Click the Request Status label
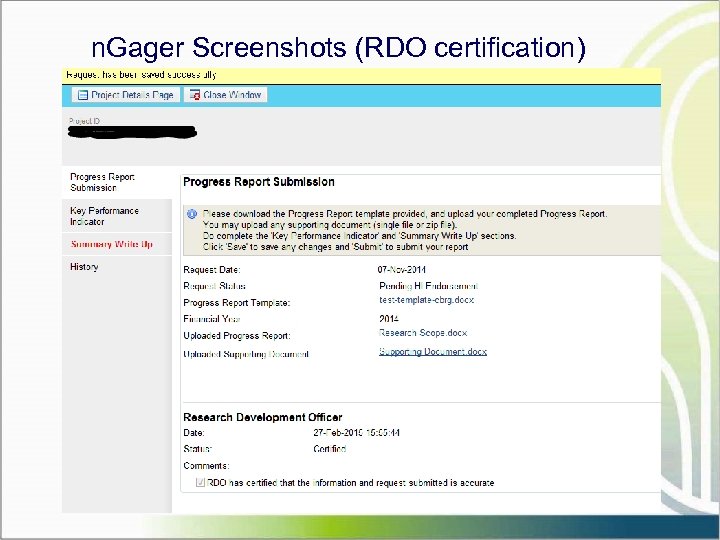This screenshot has width=720, height=540. click(214, 286)
